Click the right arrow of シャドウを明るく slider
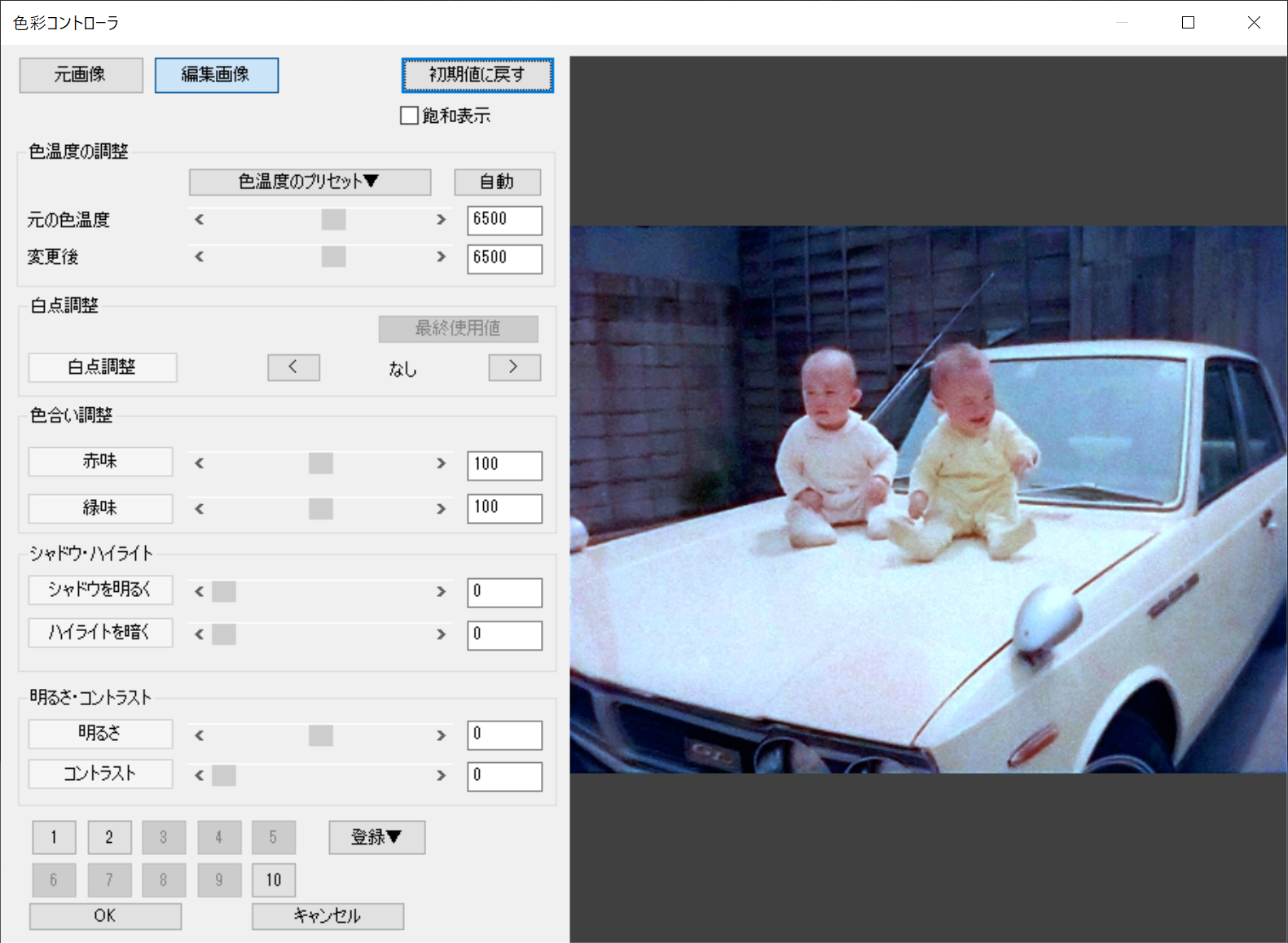 [441, 591]
